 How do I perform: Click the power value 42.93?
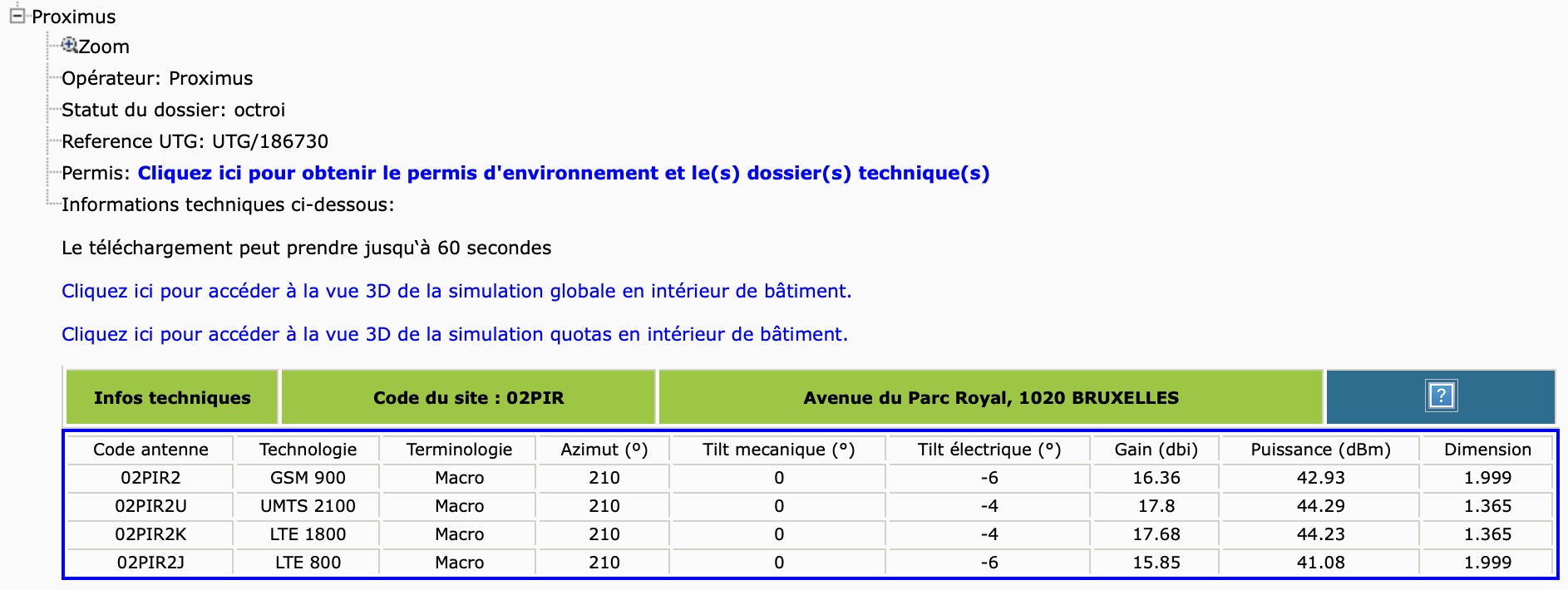pyautogui.click(x=1321, y=478)
